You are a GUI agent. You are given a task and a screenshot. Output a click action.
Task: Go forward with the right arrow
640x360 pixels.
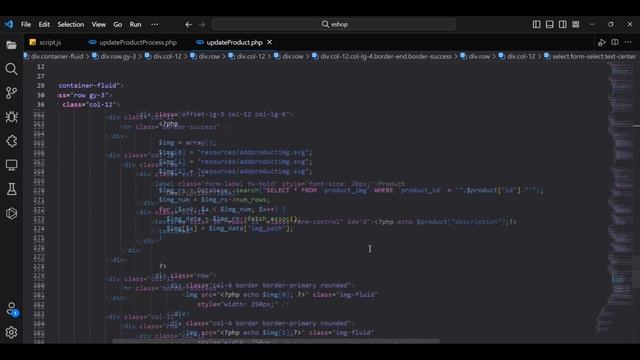(202, 24)
